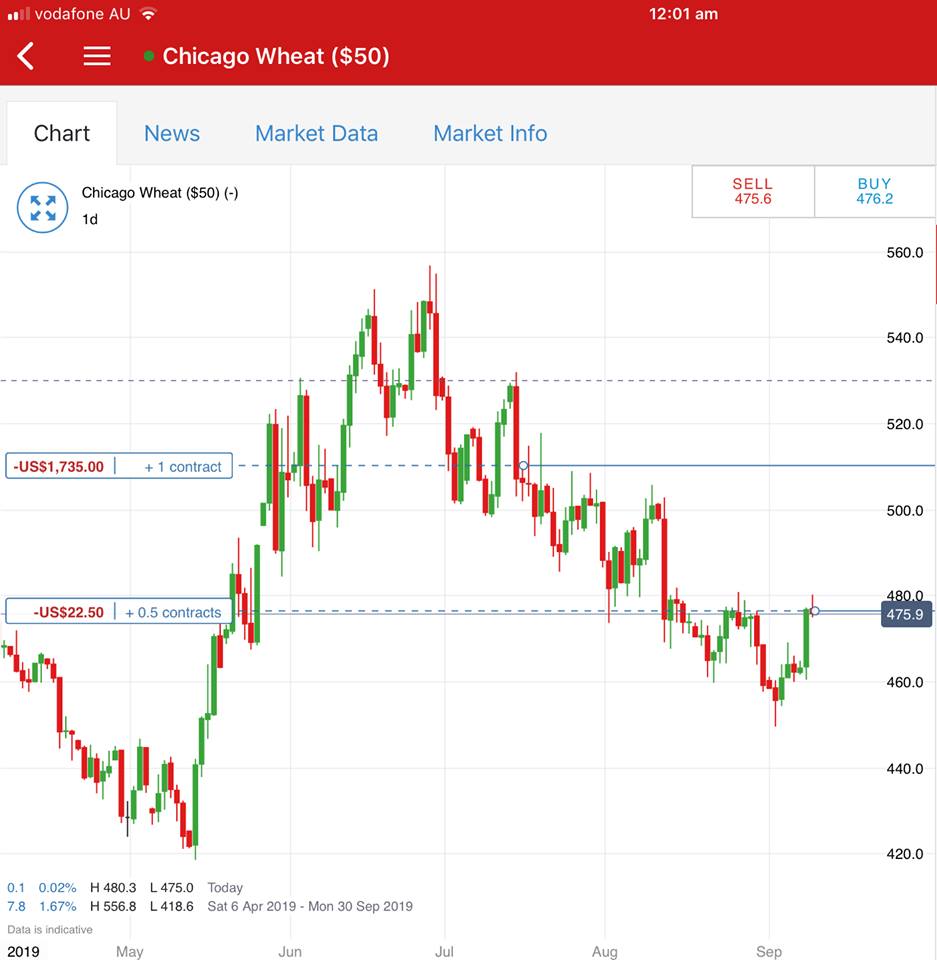Tap the Sep label on time axis
This screenshot has width=937, height=960.
[x=769, y=951]
